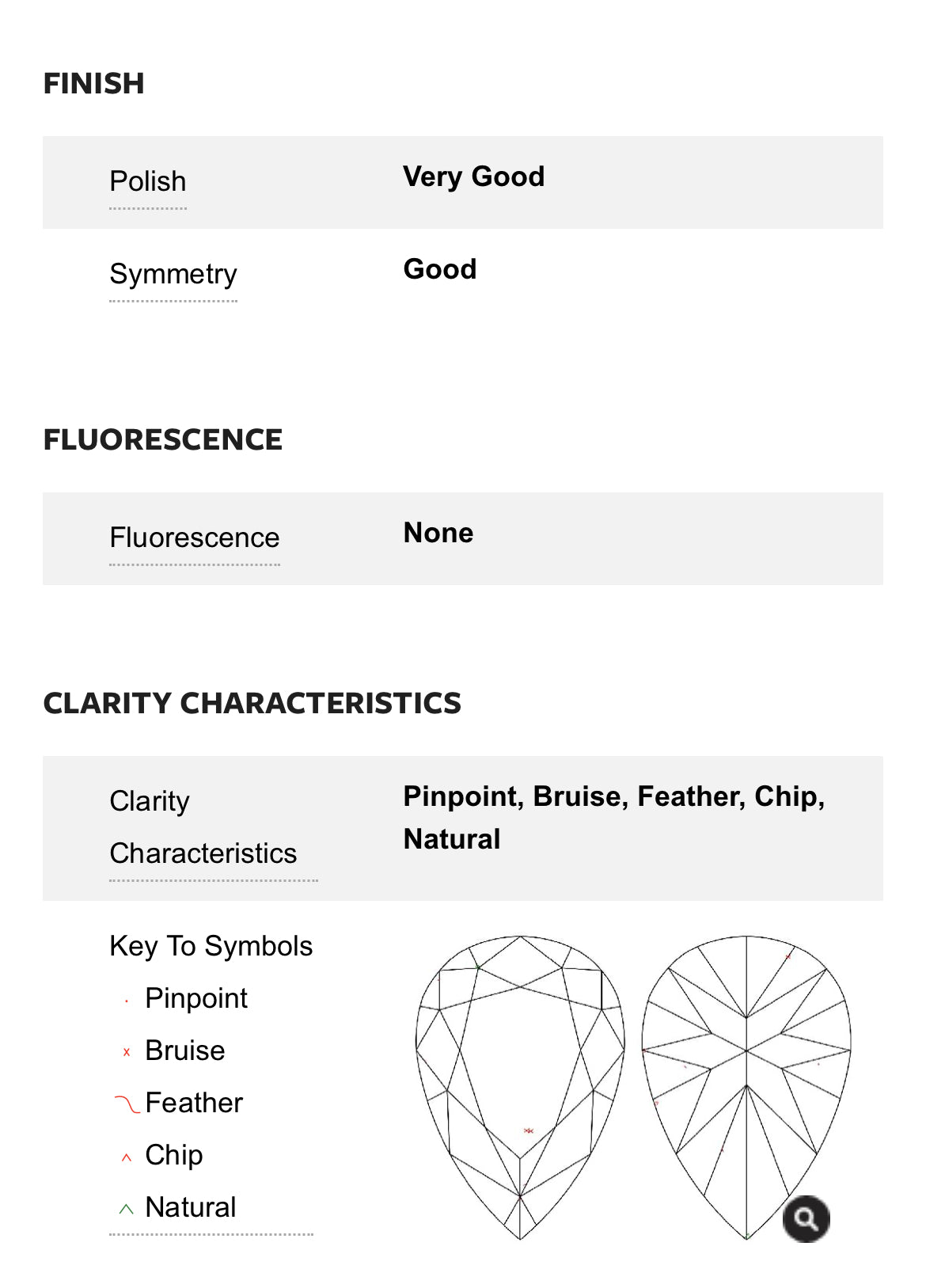The image size is (926, 1288).
Task: Open the Polish term definition
Action: [x=148, y=182]
